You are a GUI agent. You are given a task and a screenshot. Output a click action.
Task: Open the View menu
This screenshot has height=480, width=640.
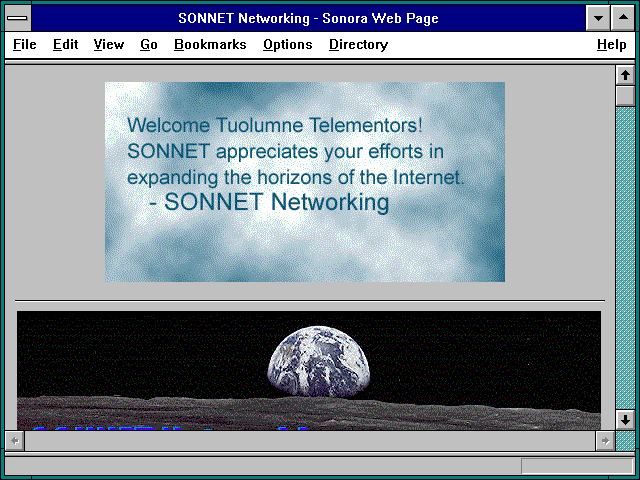click(x=109, y=44)
